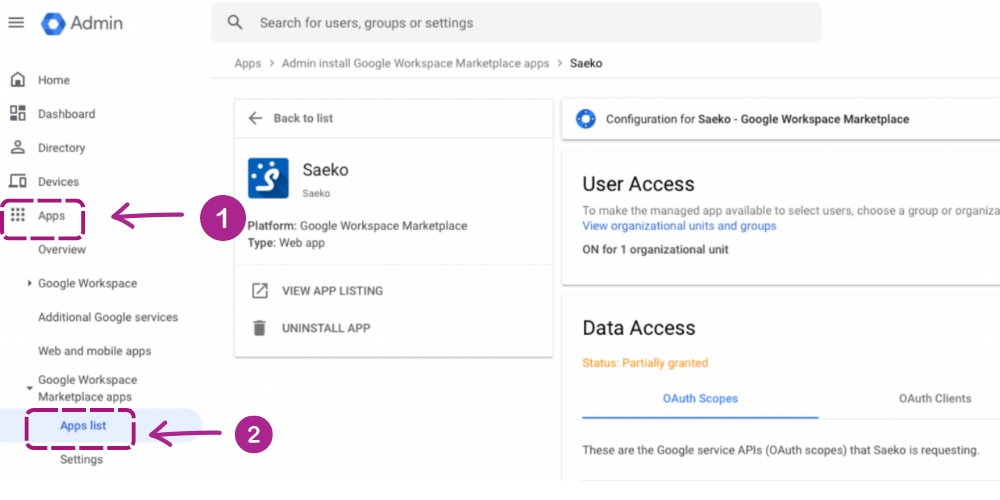Image resolution: width=1000 pixels, height=500 pixels.
Task: Open the hamburger main menu
Action: coord(16,22)
